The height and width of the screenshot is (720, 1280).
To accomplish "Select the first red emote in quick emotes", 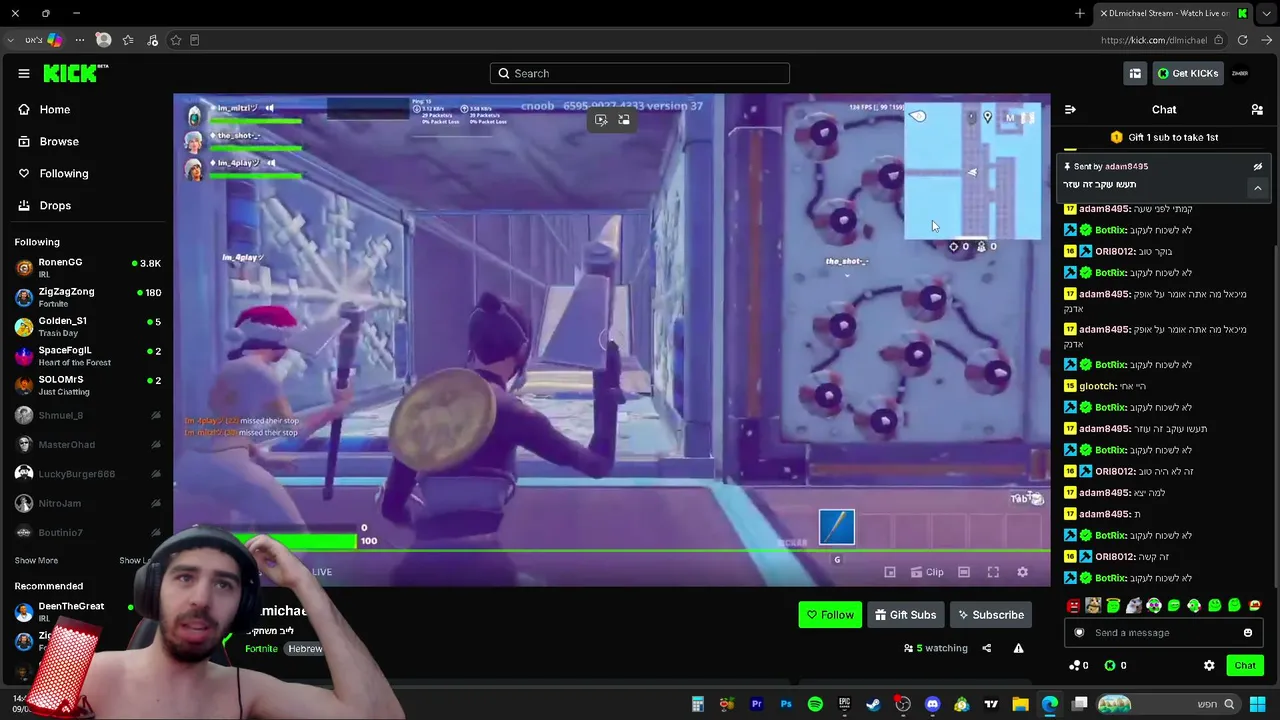I will coord(1073,605).
